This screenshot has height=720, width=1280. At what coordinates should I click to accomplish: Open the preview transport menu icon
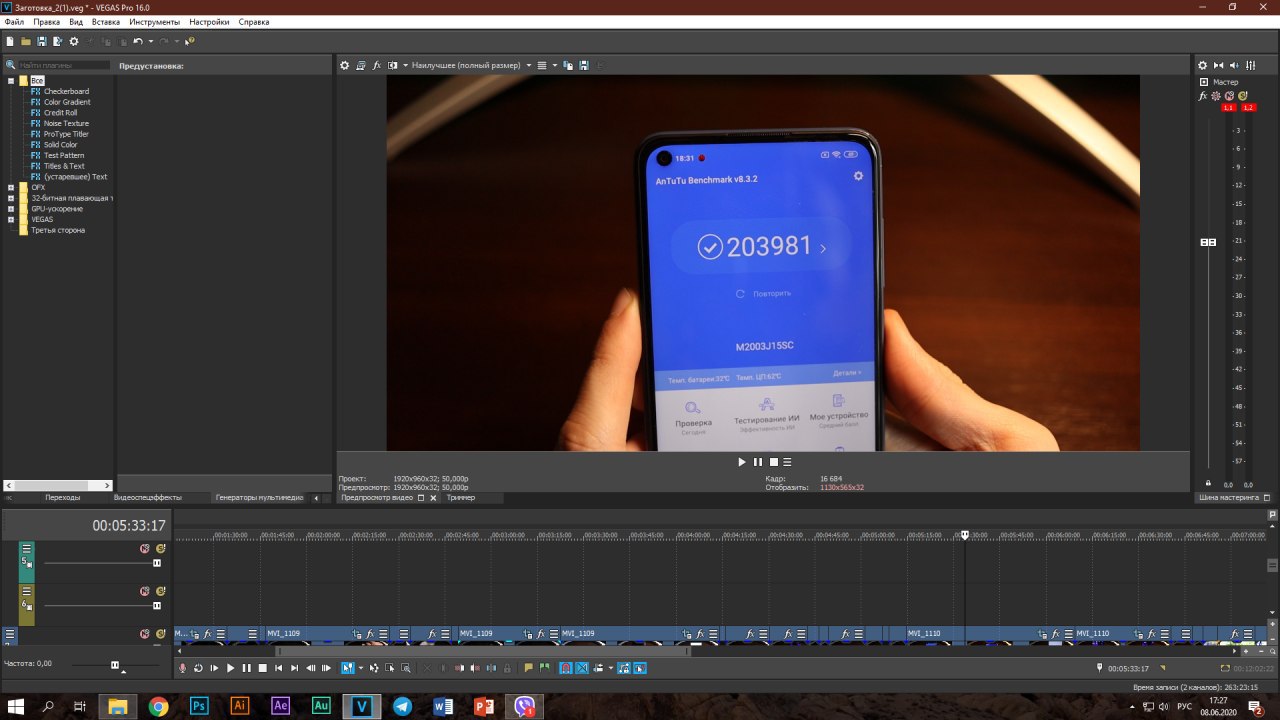point(787,462)
